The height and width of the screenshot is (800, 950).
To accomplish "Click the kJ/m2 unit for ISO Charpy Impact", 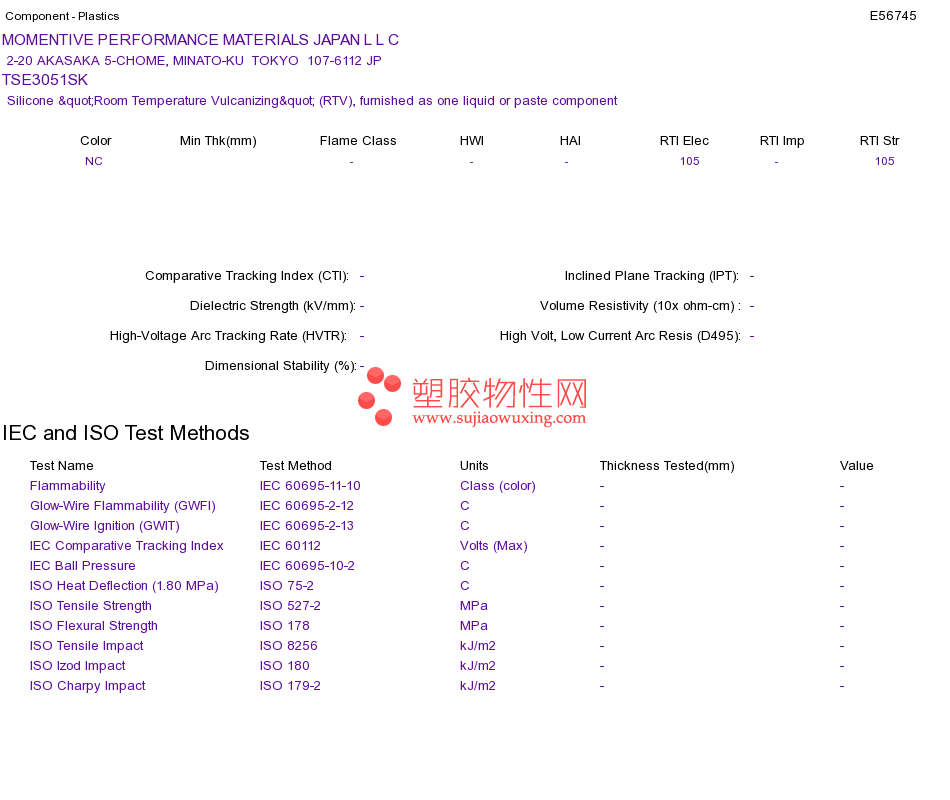I will click(x=478, y=686).
